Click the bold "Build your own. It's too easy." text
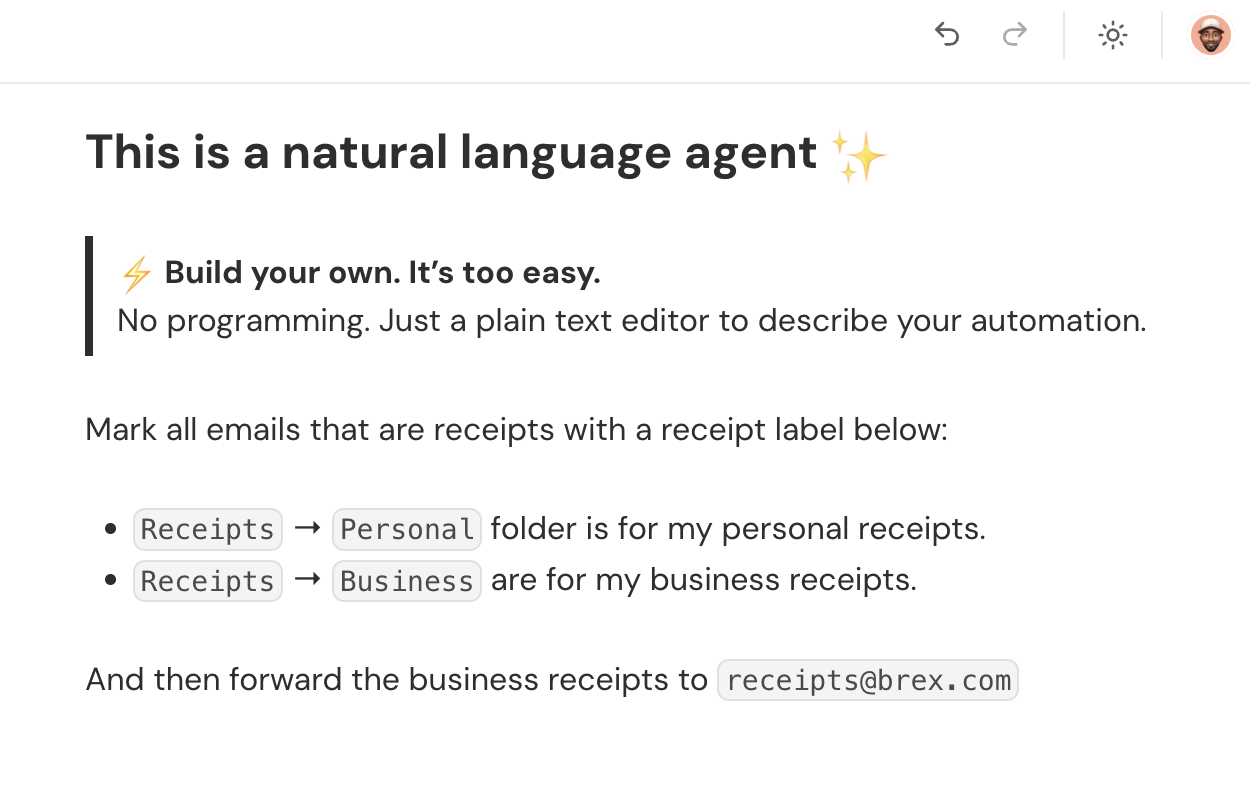1250x800 pixels. pyautogui.click(x=382, y=272)
